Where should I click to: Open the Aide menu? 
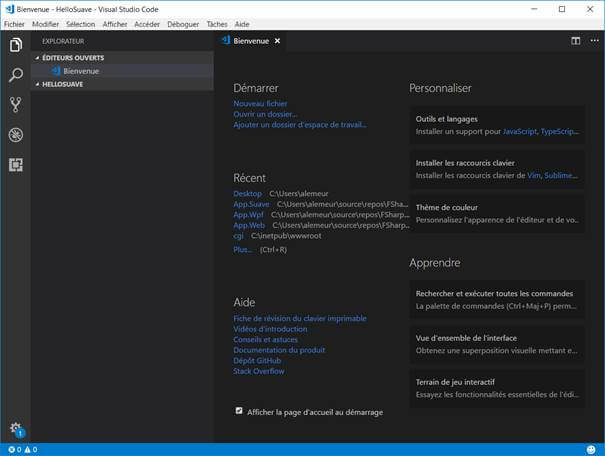click(x=242, y=24)
